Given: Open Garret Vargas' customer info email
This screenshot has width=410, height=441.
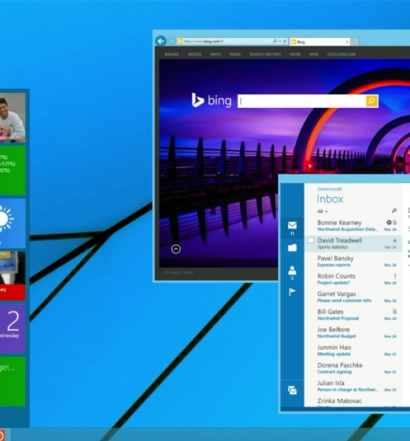Looking at the screenshot, I should point(354,297).
